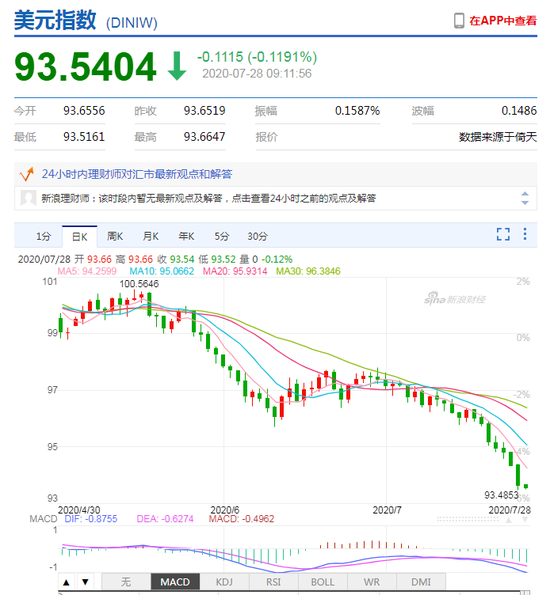The width and height of the screenshot is (550, 595).
Task: Open the 在APP中查看 link
Action: click(x=503, y=20)
